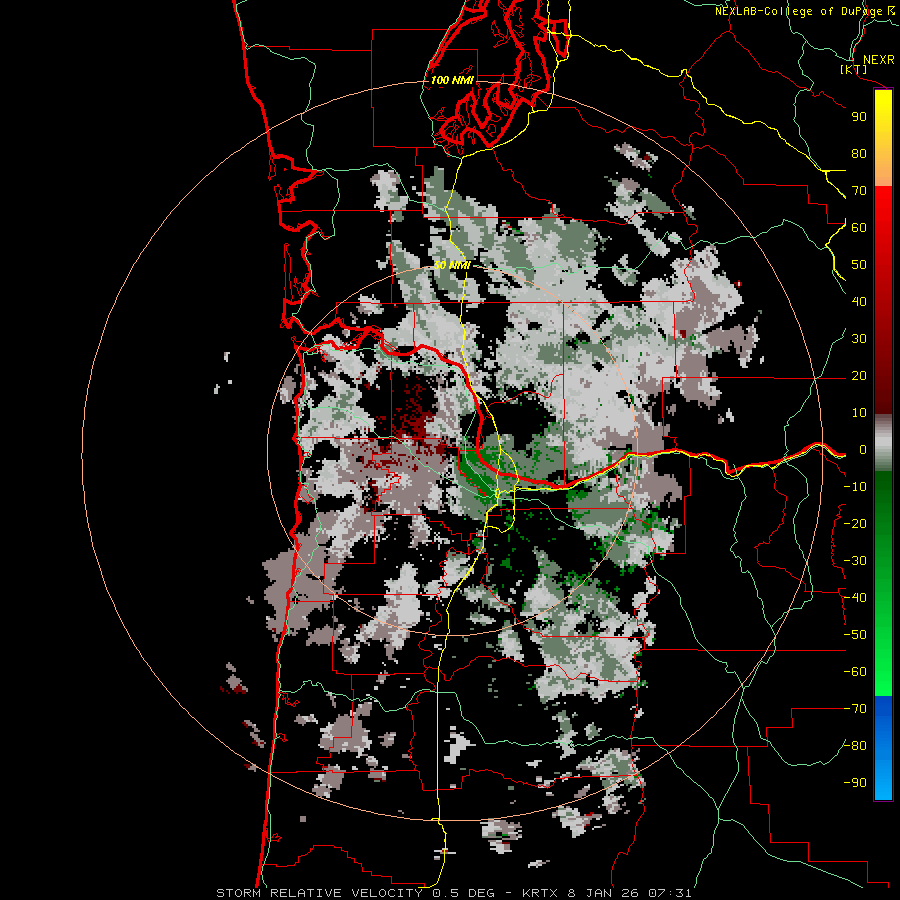
Task: Select the -70 value on velocity scale
Action: 855,709
